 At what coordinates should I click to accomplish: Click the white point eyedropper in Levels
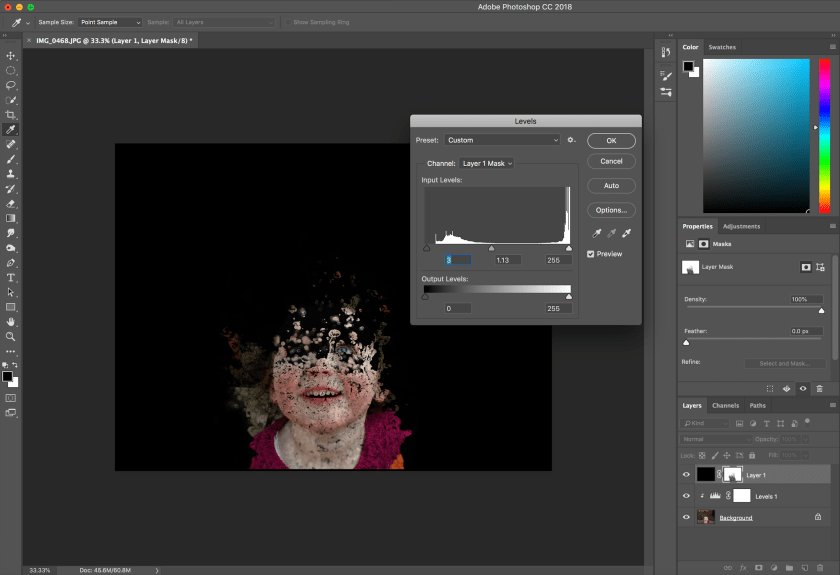[626, 233]
